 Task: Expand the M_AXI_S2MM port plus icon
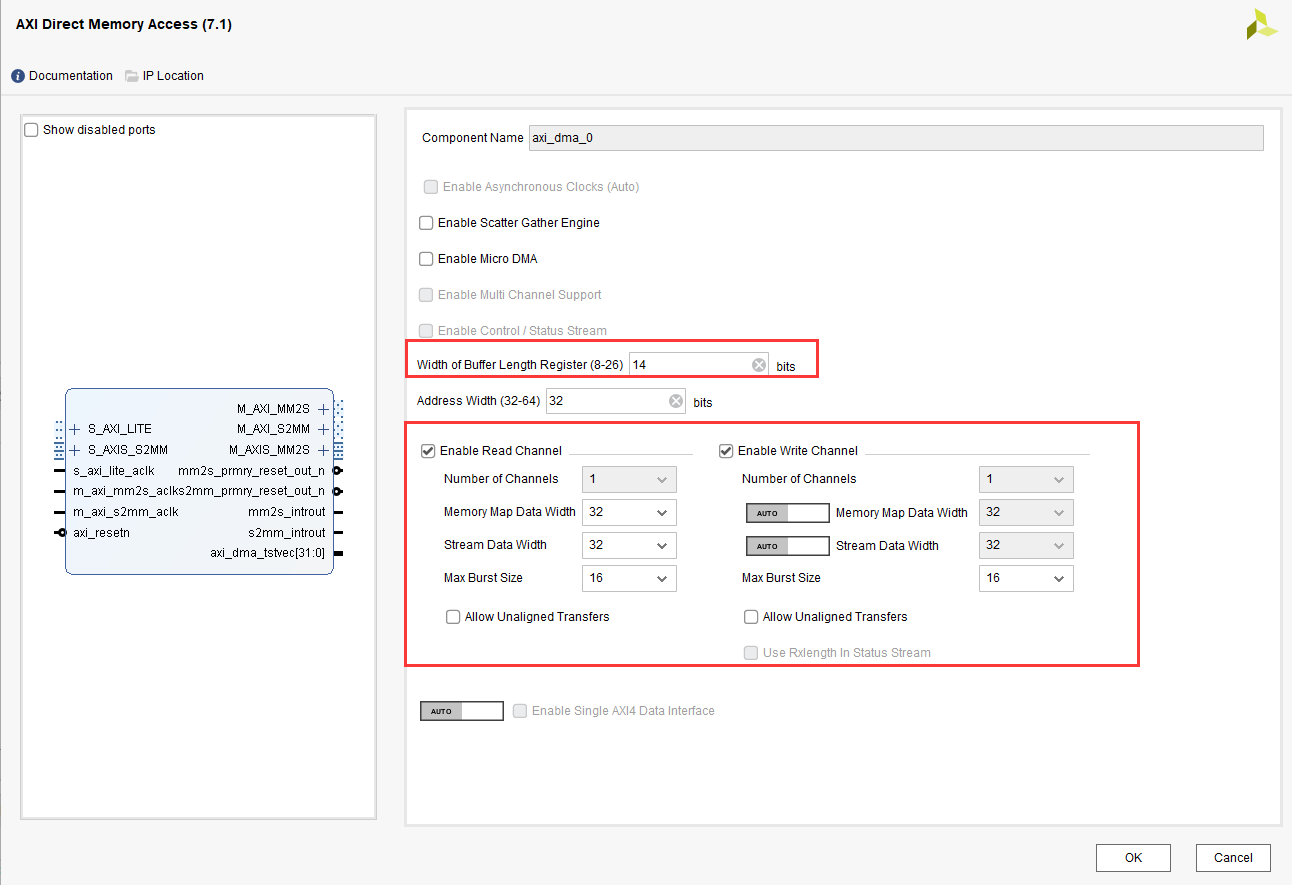point(323,429)
